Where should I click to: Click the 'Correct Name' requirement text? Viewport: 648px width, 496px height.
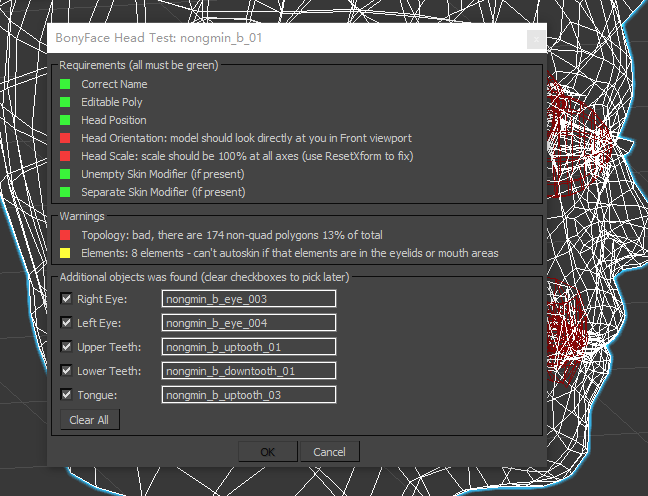[x=114, y=84]
